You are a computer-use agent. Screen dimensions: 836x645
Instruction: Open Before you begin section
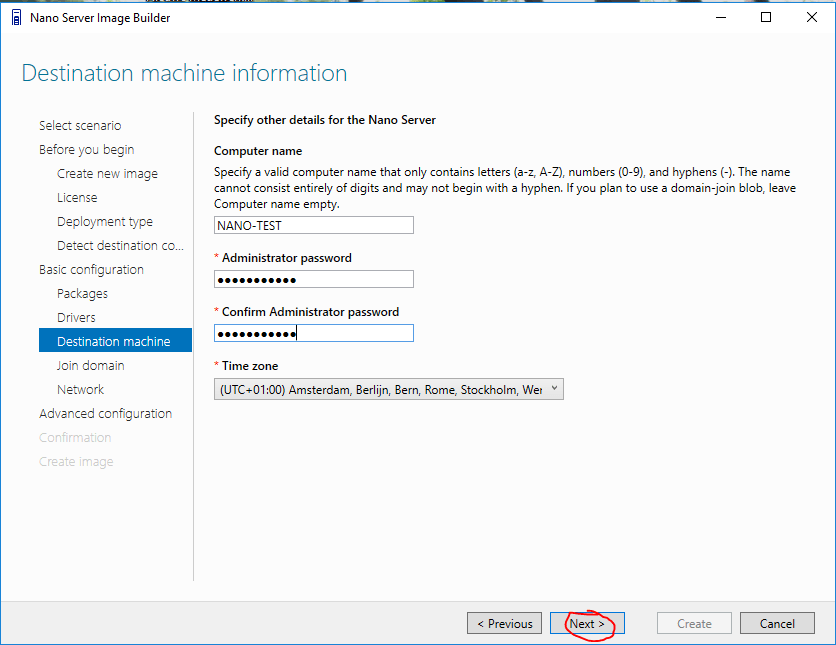pos(86,150)
